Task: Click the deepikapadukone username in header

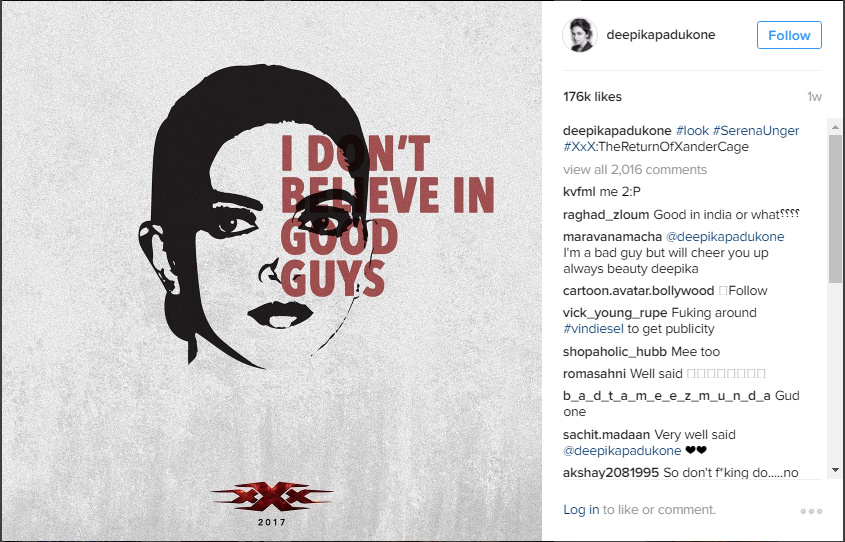Action: pos(661,34)
